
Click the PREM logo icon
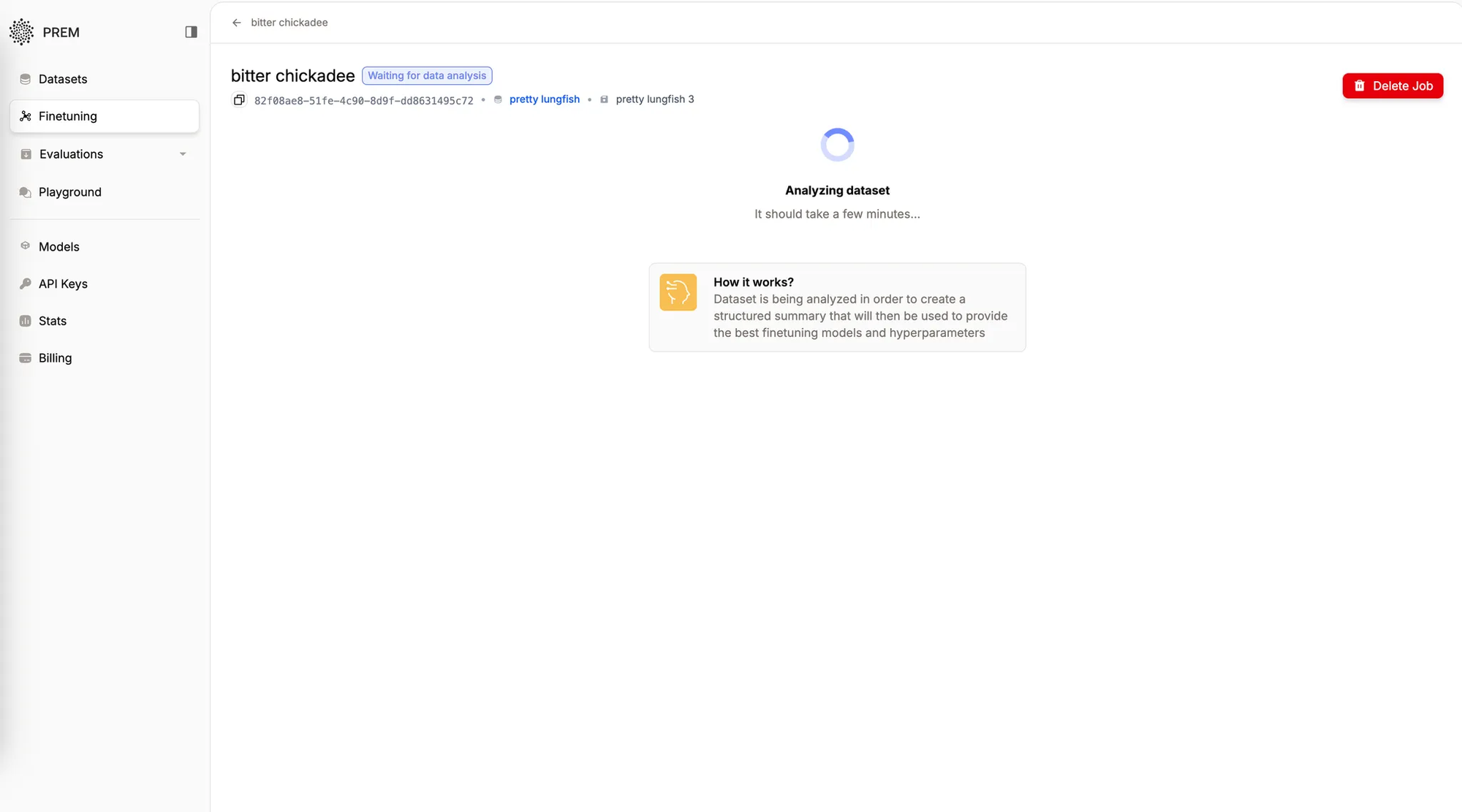22,32
